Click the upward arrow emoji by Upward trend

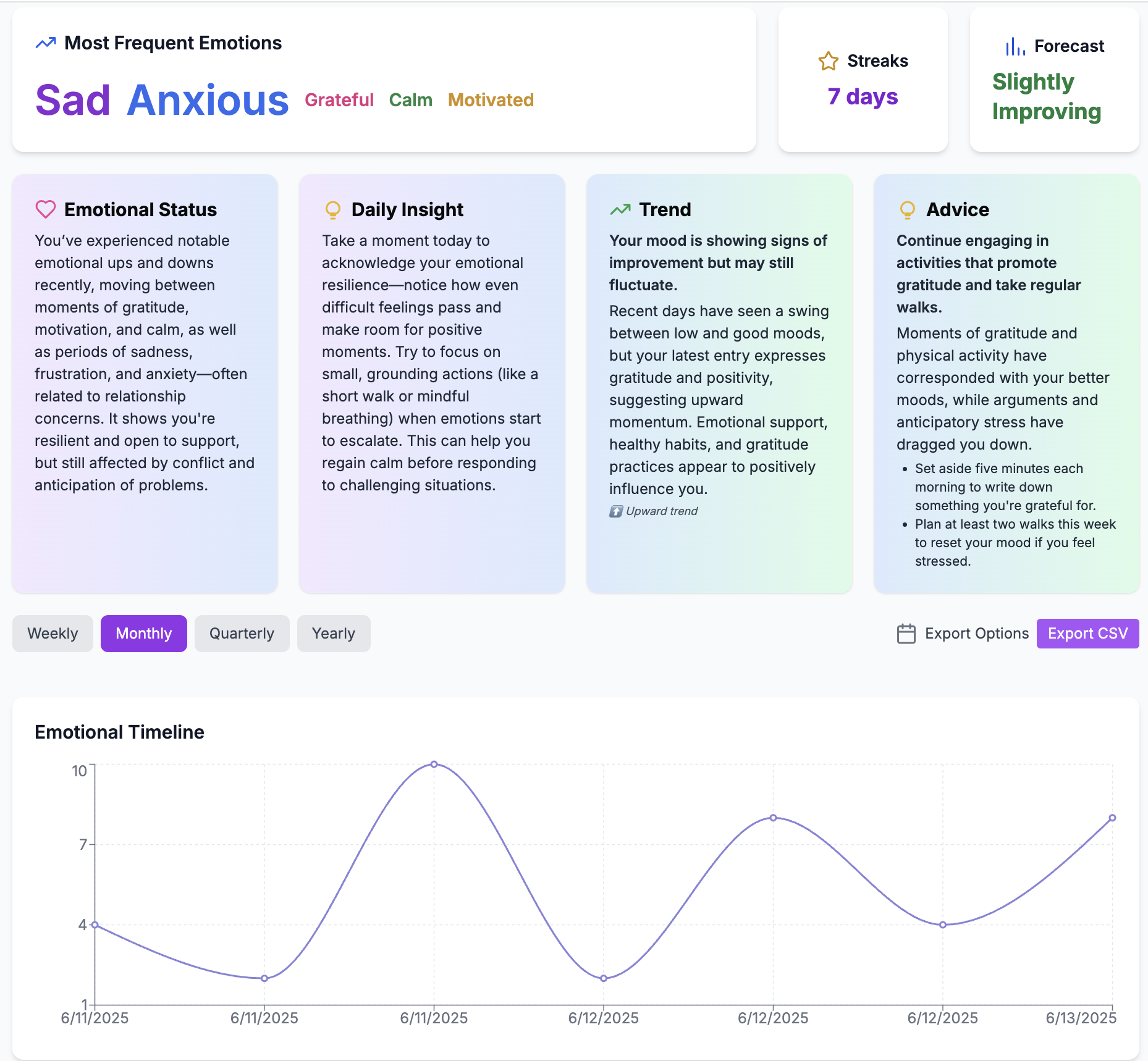coord(616,511)
